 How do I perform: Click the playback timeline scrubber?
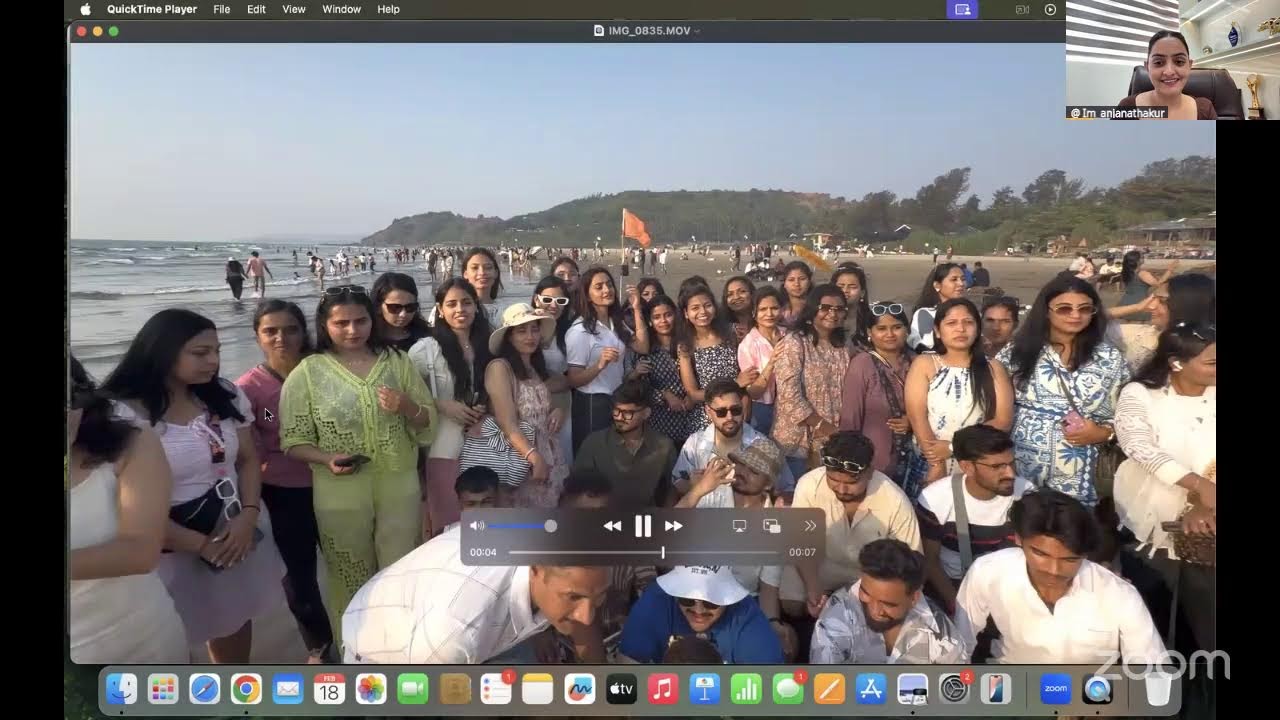tap(662, 552)
